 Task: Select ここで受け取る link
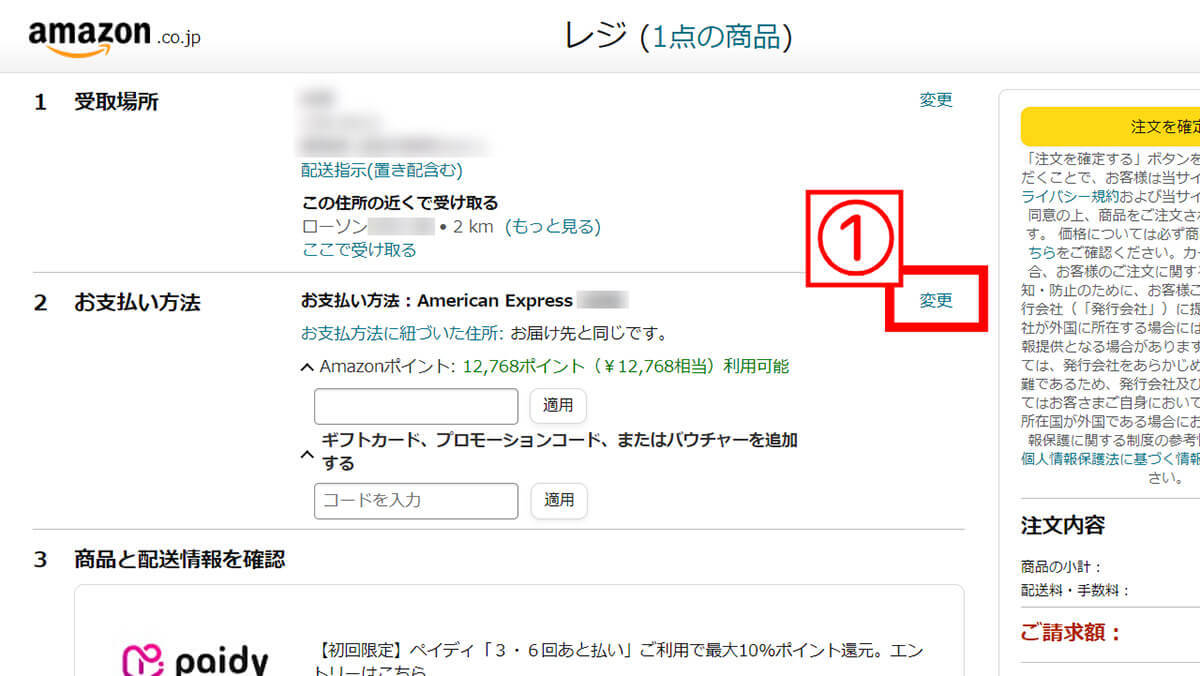coord(359,250)
